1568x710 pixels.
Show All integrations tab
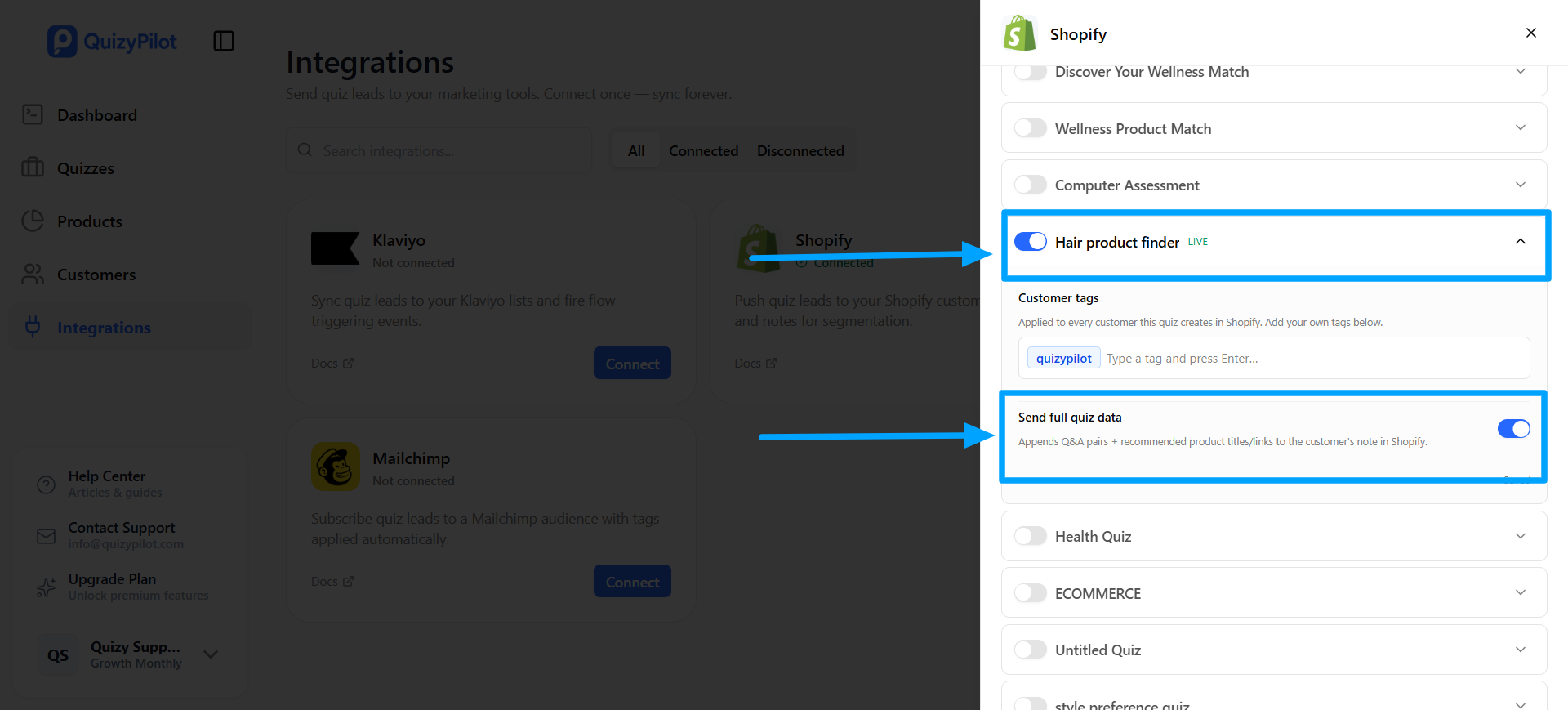coord(636,150)
